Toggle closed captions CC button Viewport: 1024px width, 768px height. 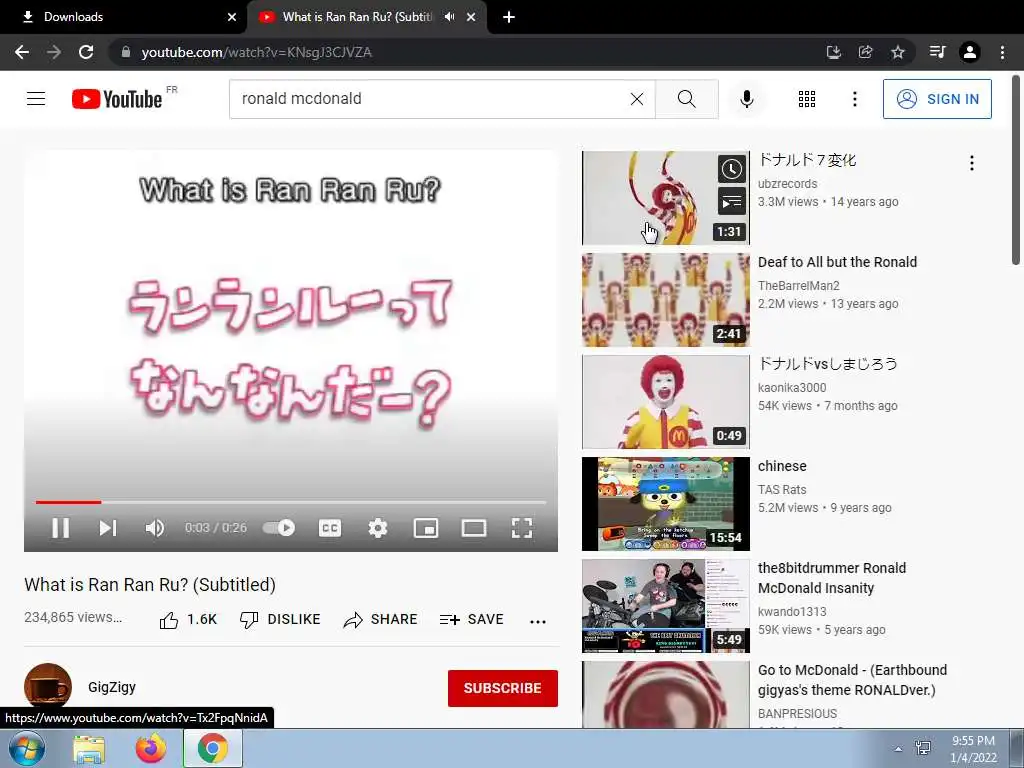pyautogui.click(x=330, y=528)
